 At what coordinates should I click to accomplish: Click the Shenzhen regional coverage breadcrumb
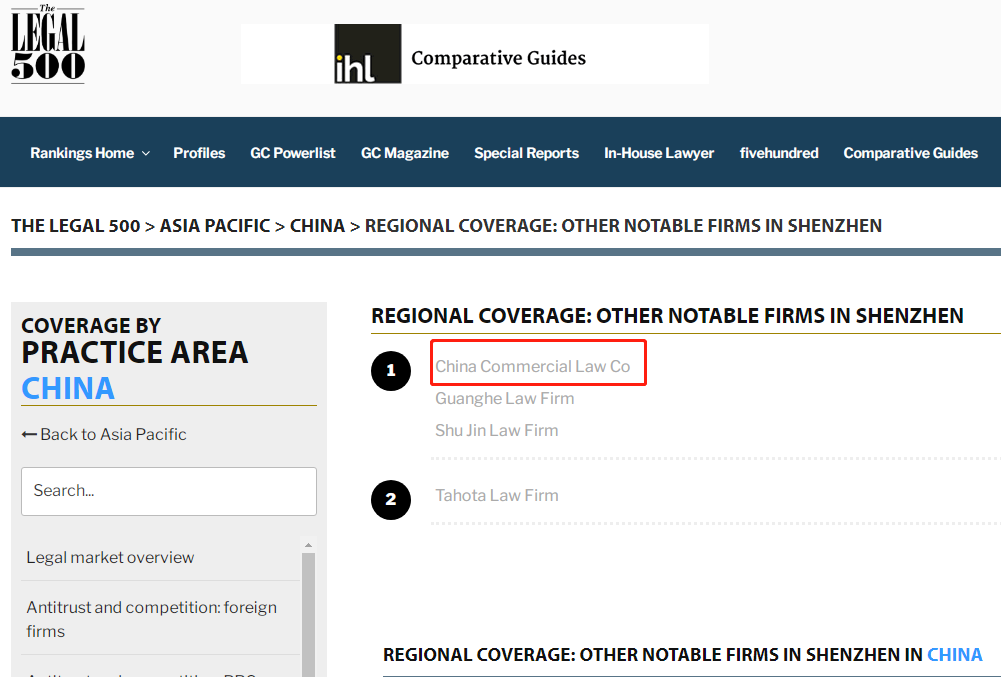[623, 225]
